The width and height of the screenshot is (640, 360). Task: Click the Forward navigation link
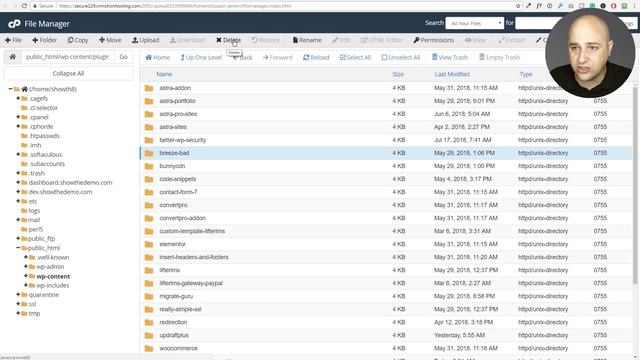[278, 57]
